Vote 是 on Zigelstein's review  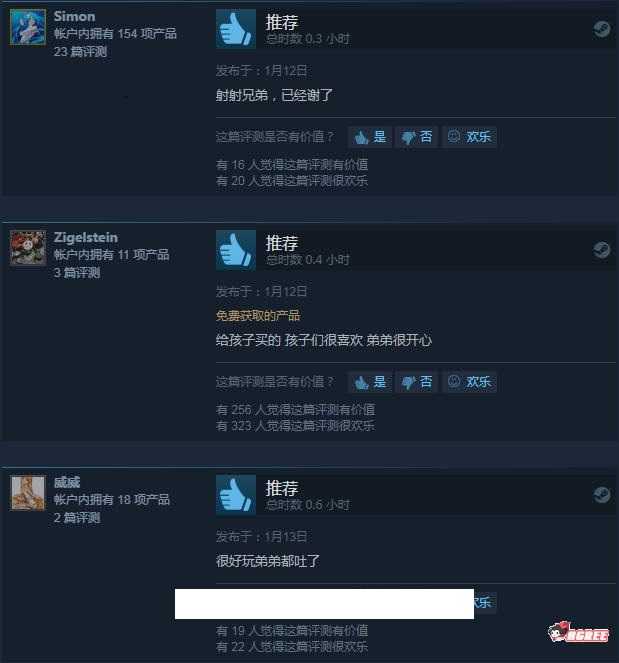coord(370,382)
